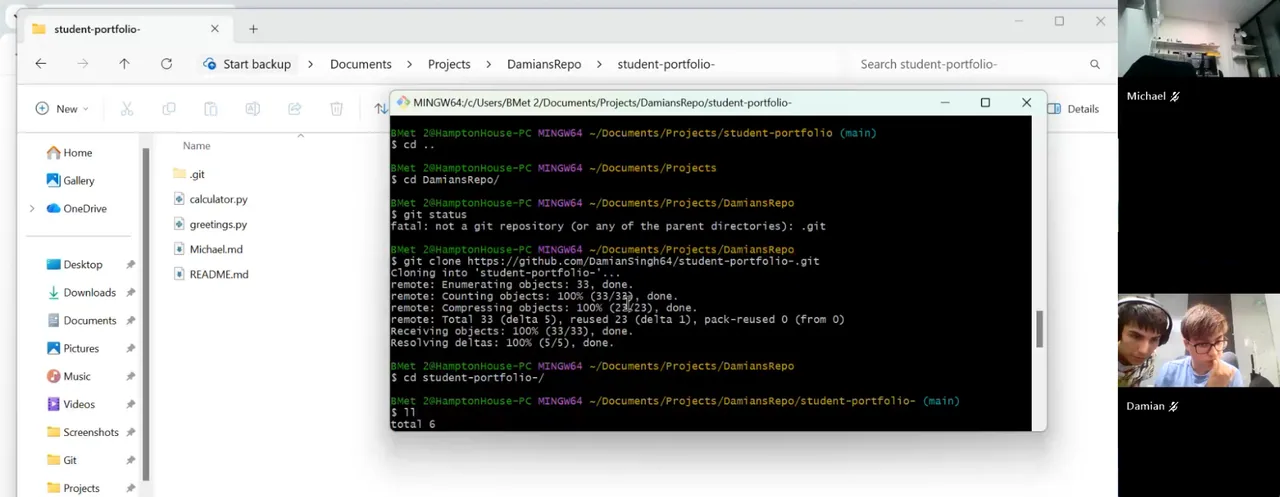Open the Downloads quick access folder
1280x497 pixels.
point(81,293)
